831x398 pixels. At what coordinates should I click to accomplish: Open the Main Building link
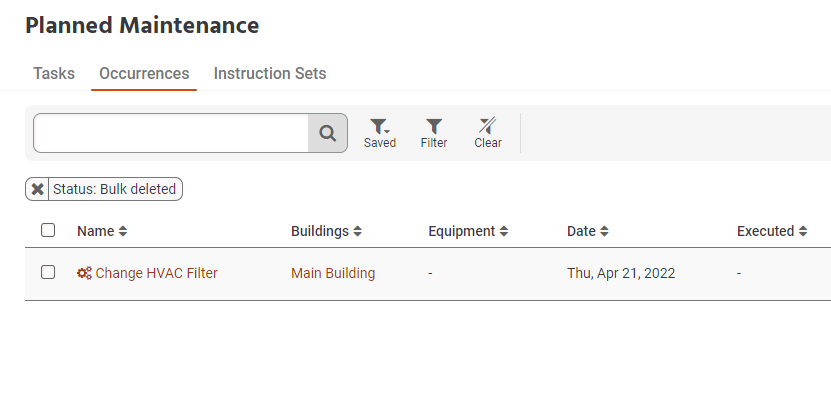tap(333, 273)
